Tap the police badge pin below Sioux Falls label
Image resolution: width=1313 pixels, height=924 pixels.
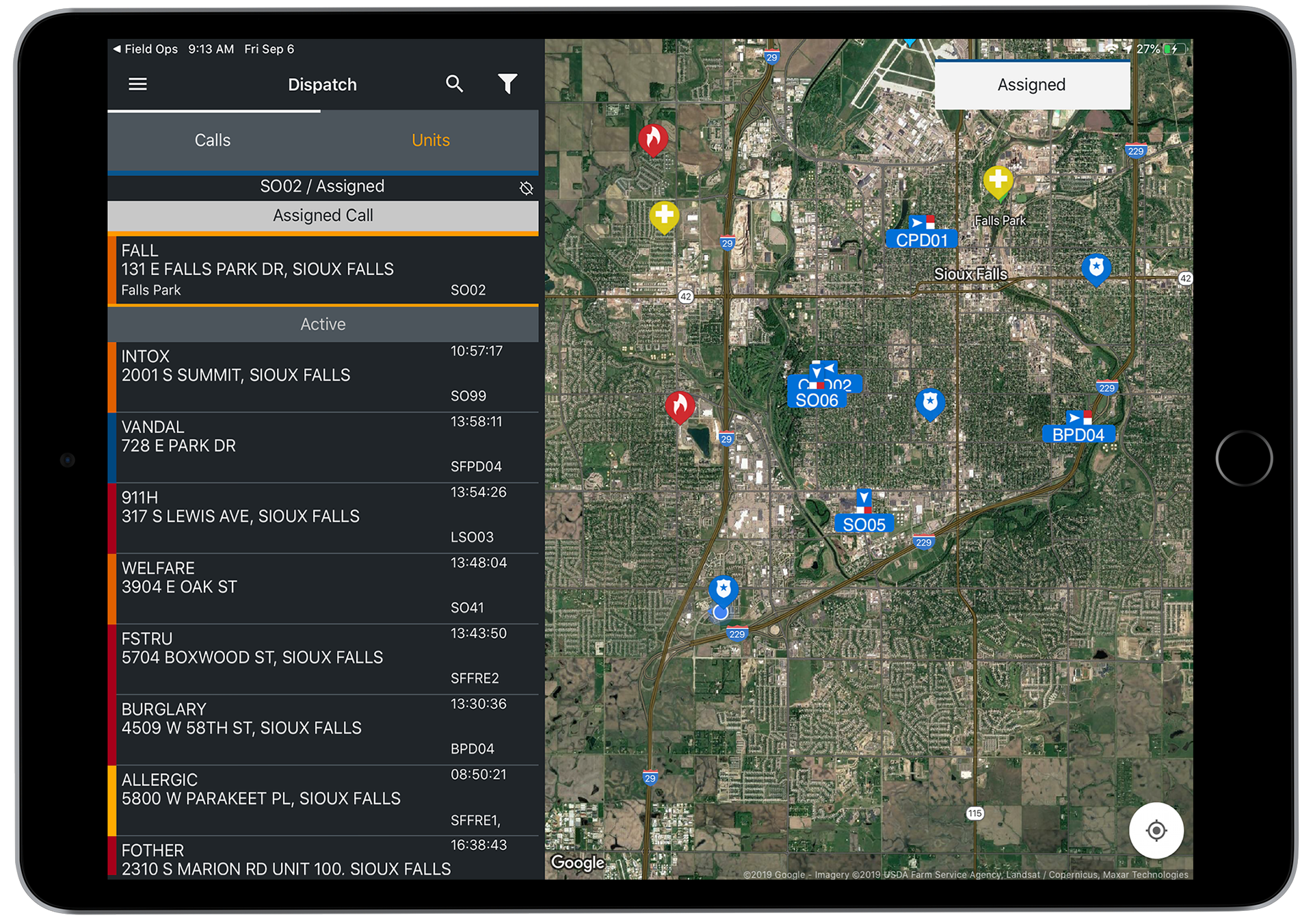tap(929, 403)
